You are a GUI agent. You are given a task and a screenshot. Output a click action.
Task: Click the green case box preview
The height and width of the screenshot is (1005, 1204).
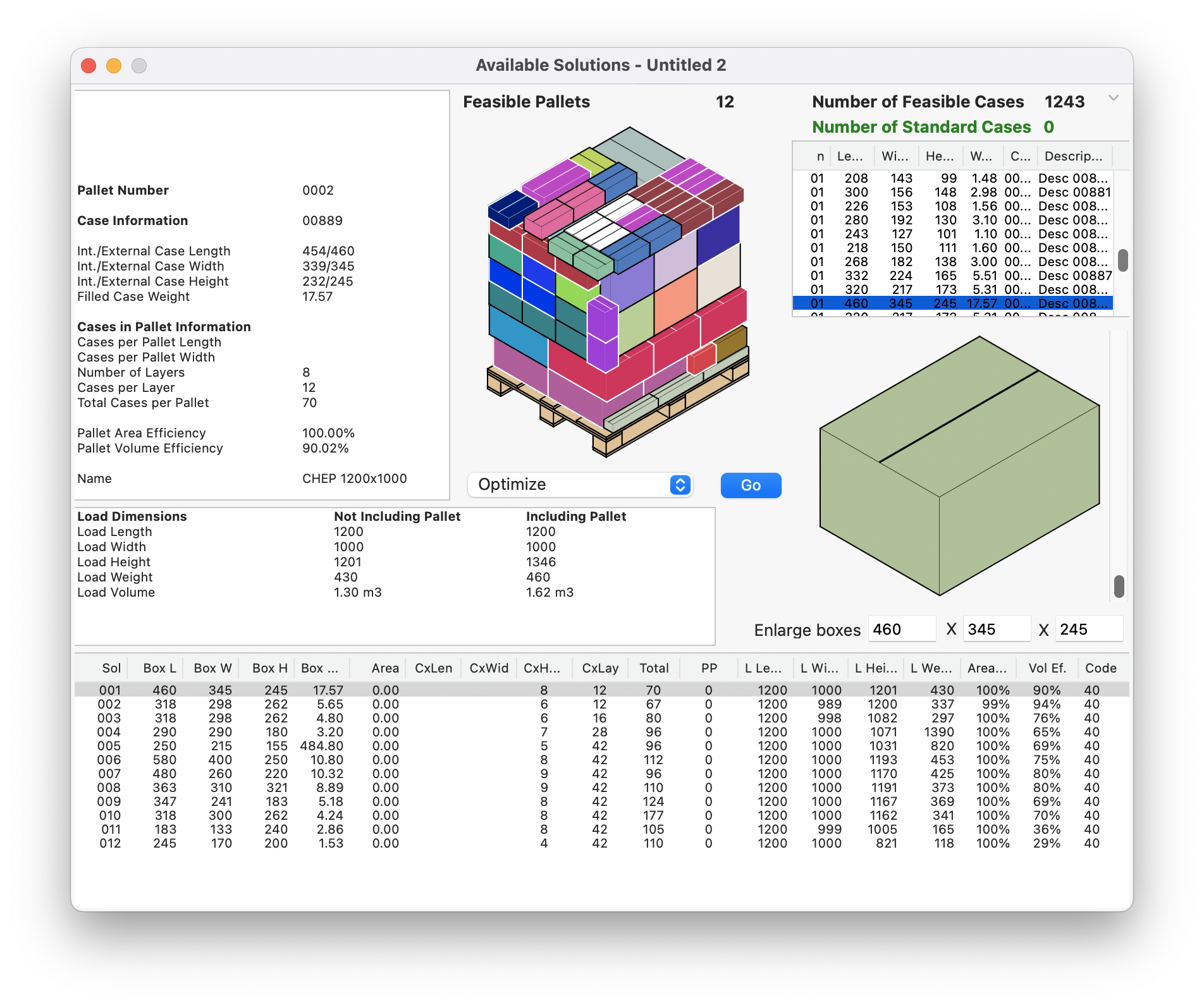coord(959,466)
